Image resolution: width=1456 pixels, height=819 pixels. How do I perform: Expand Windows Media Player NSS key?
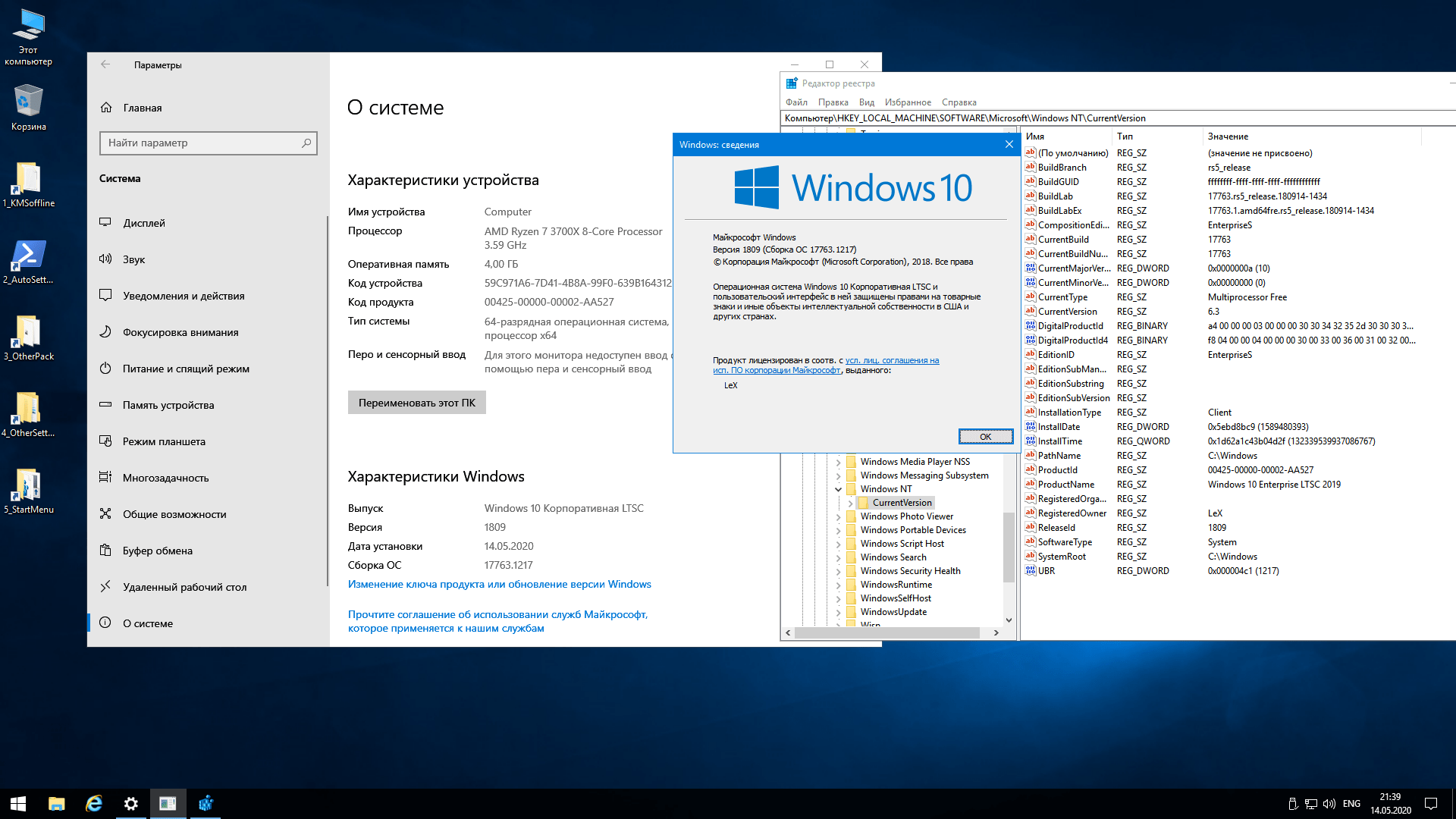(x=838, y=462)
